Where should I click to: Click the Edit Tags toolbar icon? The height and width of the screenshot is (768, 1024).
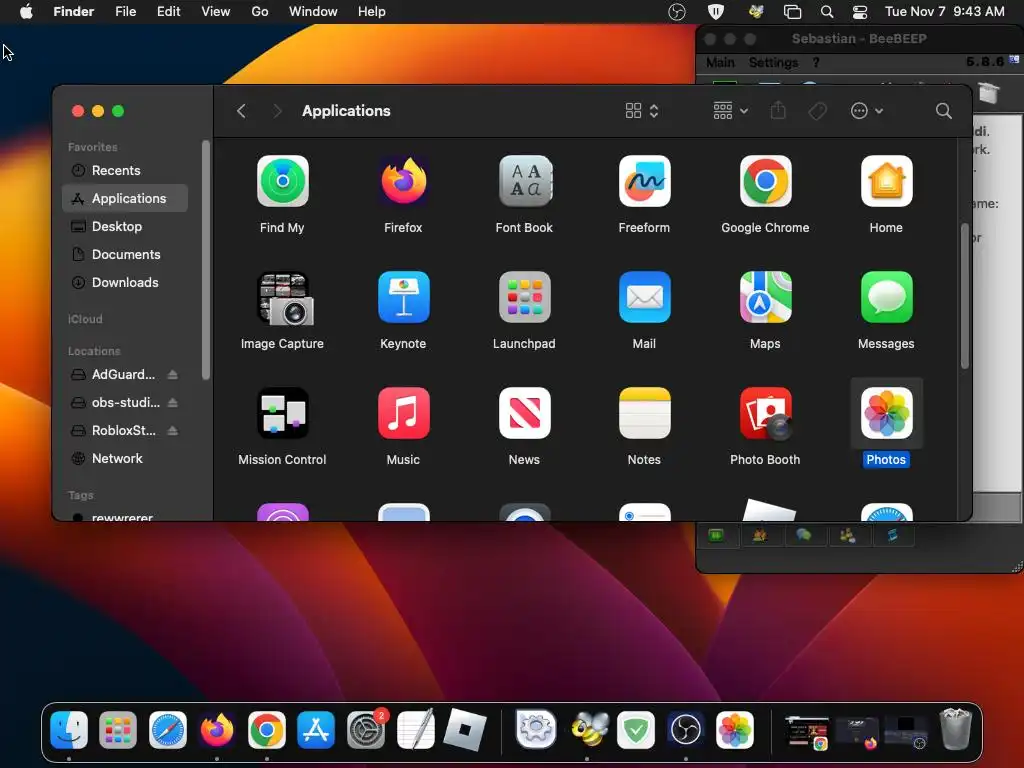tap(817, 111)
